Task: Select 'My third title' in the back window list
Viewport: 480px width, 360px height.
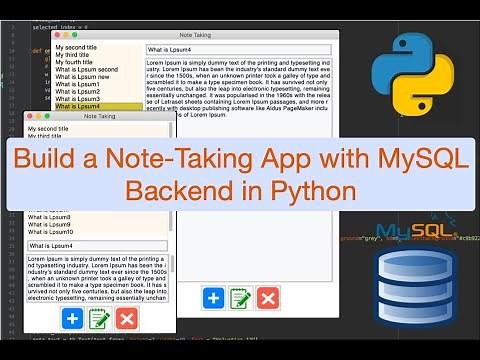Action: [x=72, y=55]
